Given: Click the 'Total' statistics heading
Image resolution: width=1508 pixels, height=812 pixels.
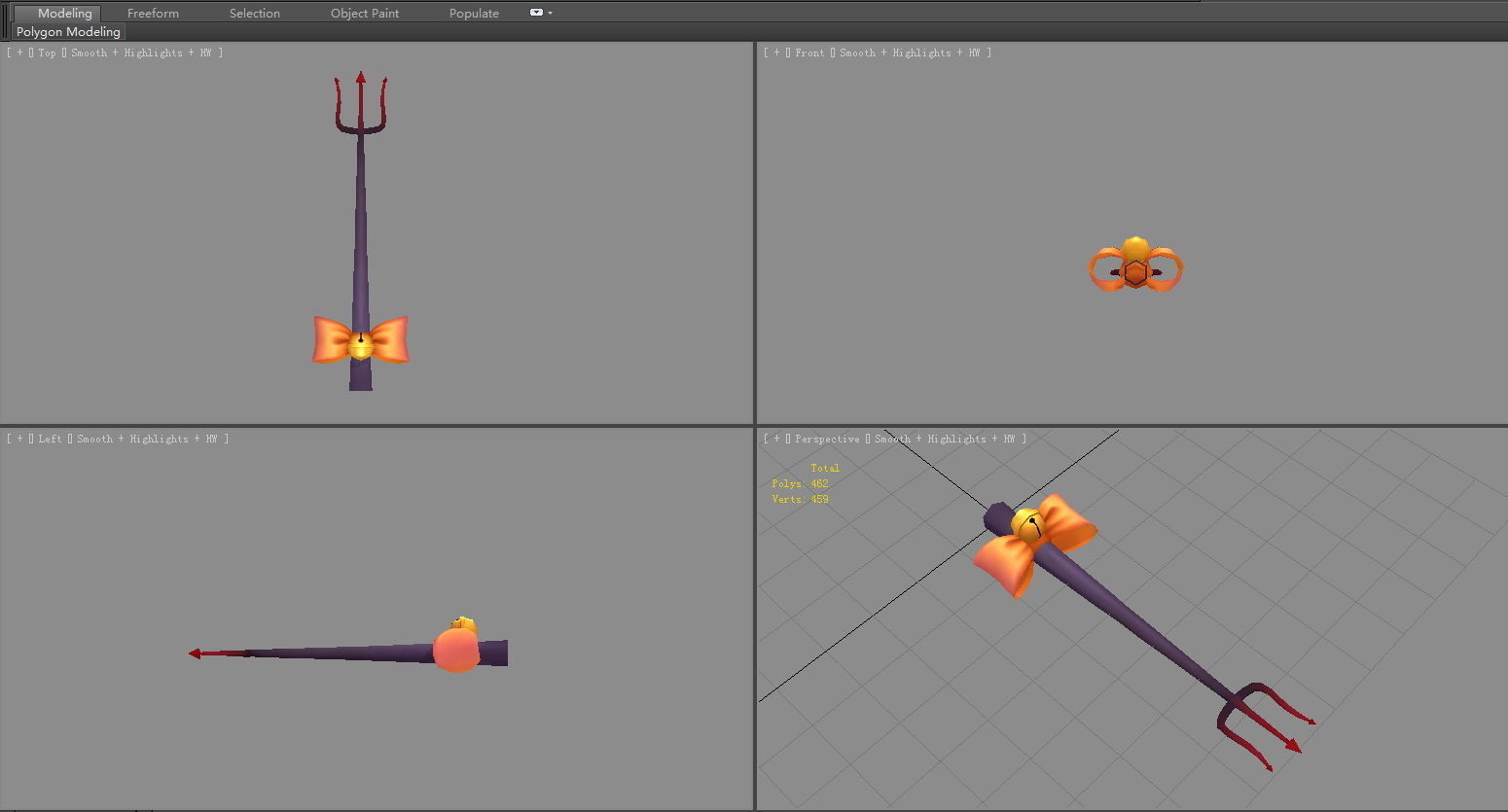Looking at the screenshot, I should coord(825,469).
